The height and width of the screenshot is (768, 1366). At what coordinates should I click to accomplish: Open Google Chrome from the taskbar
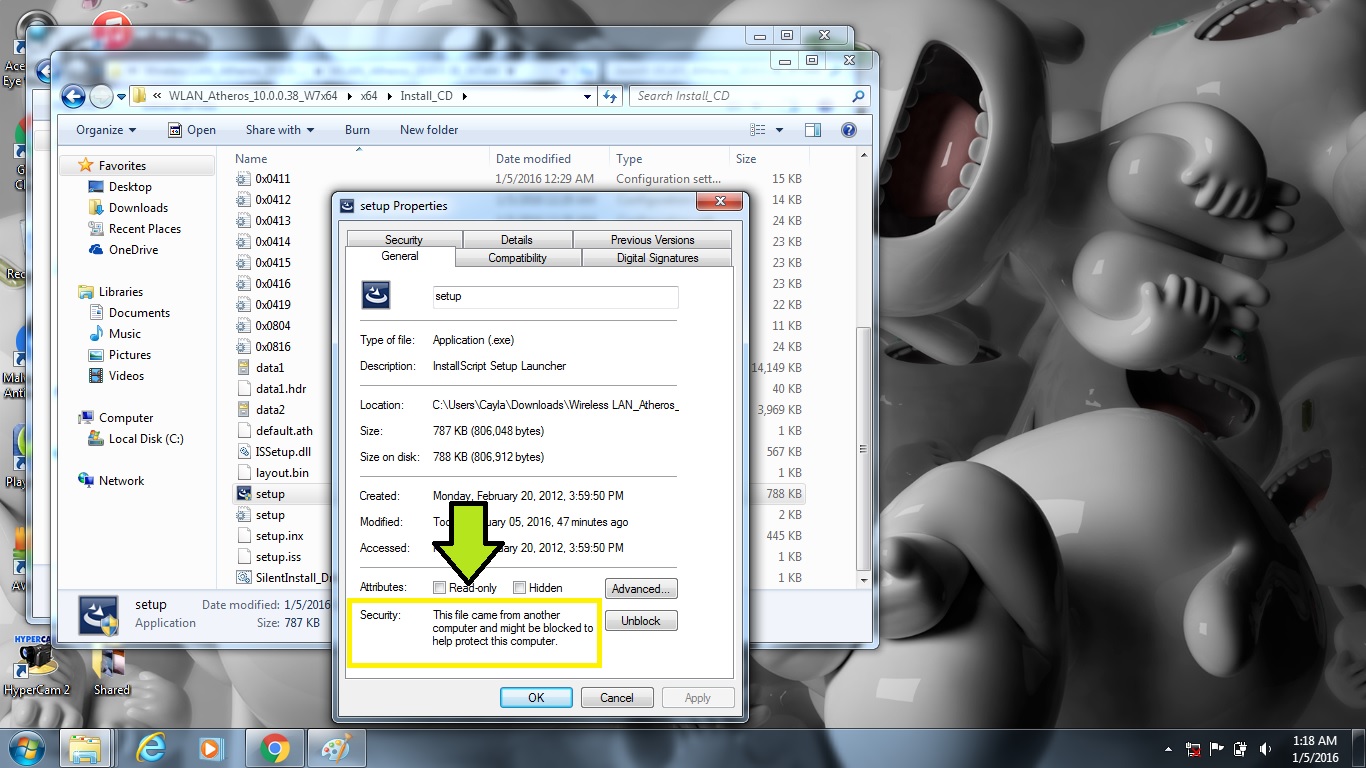[275, 748]
